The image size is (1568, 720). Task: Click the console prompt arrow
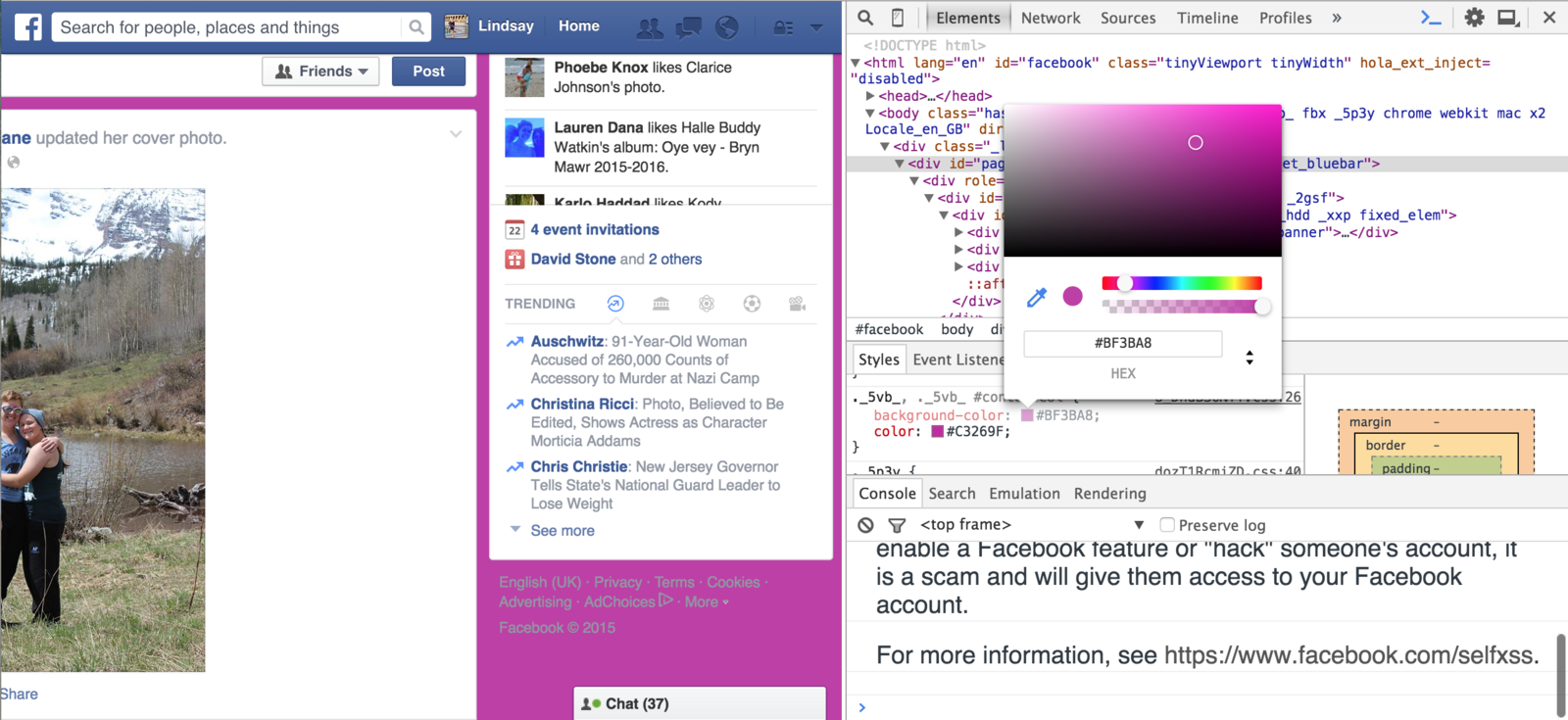(862, 707)
